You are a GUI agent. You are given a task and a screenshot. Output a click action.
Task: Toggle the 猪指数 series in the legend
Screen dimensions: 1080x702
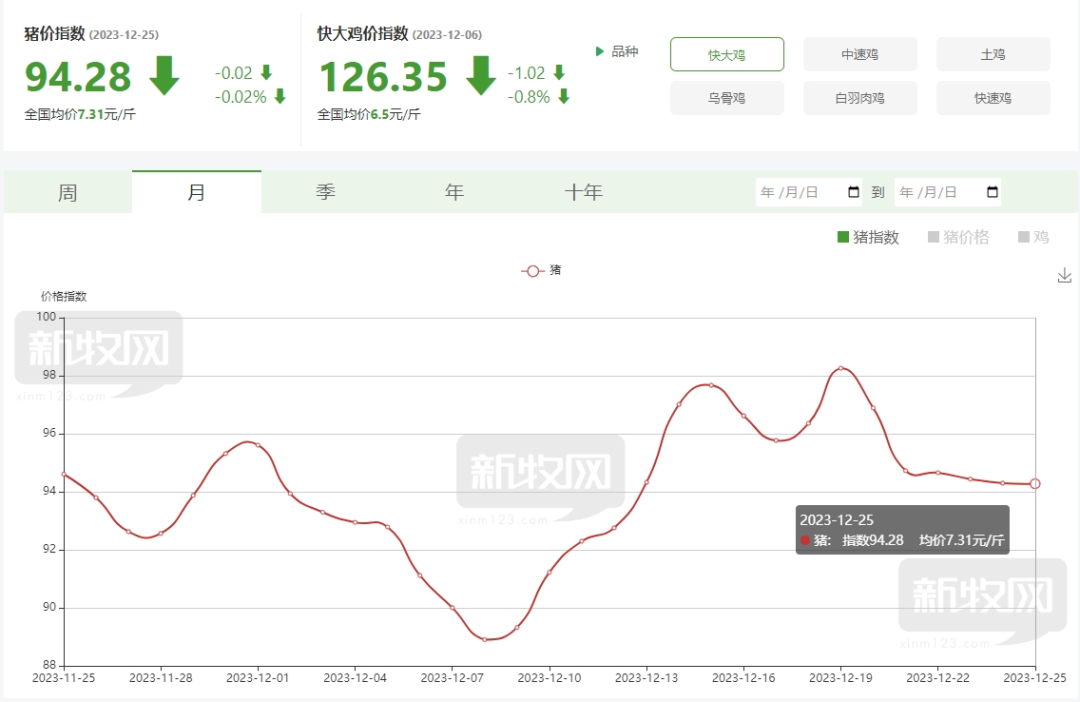[868, 237]
